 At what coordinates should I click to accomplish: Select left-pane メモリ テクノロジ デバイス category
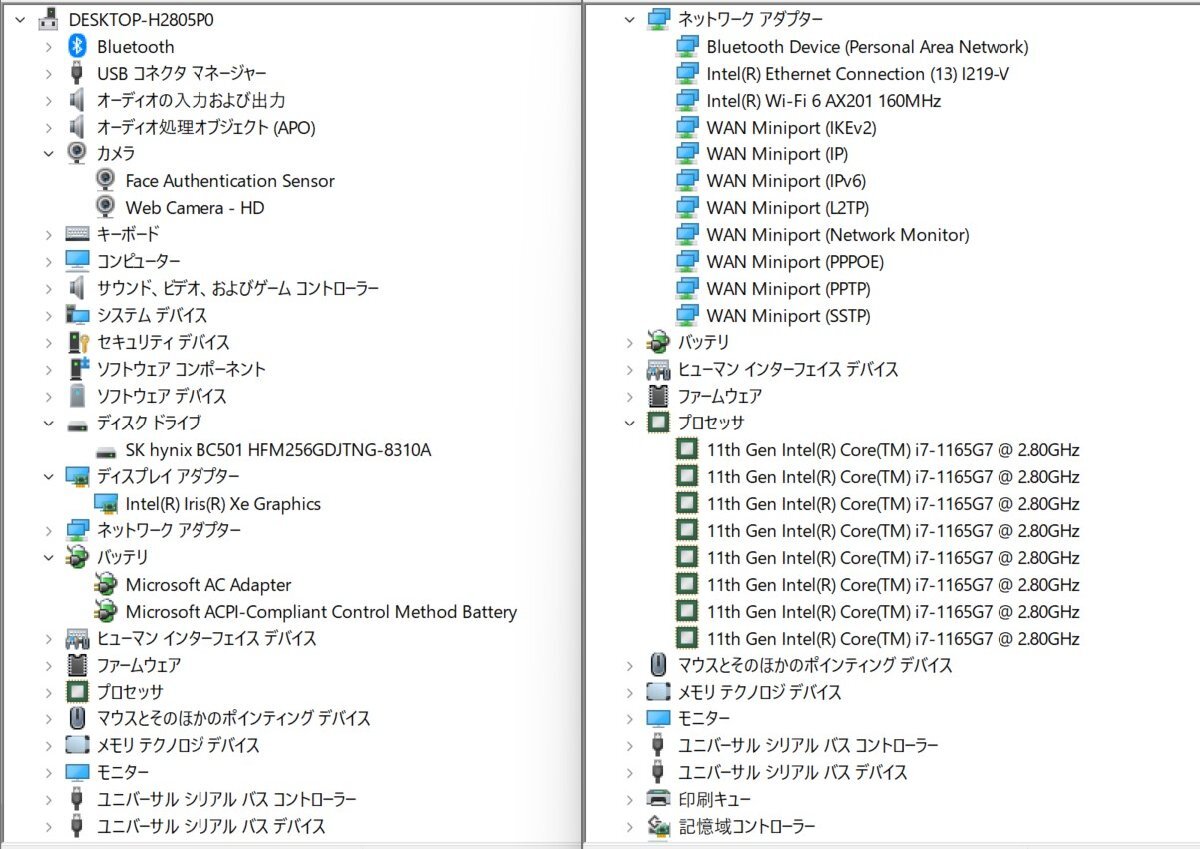pyautogui.click(x=178, y=745)
